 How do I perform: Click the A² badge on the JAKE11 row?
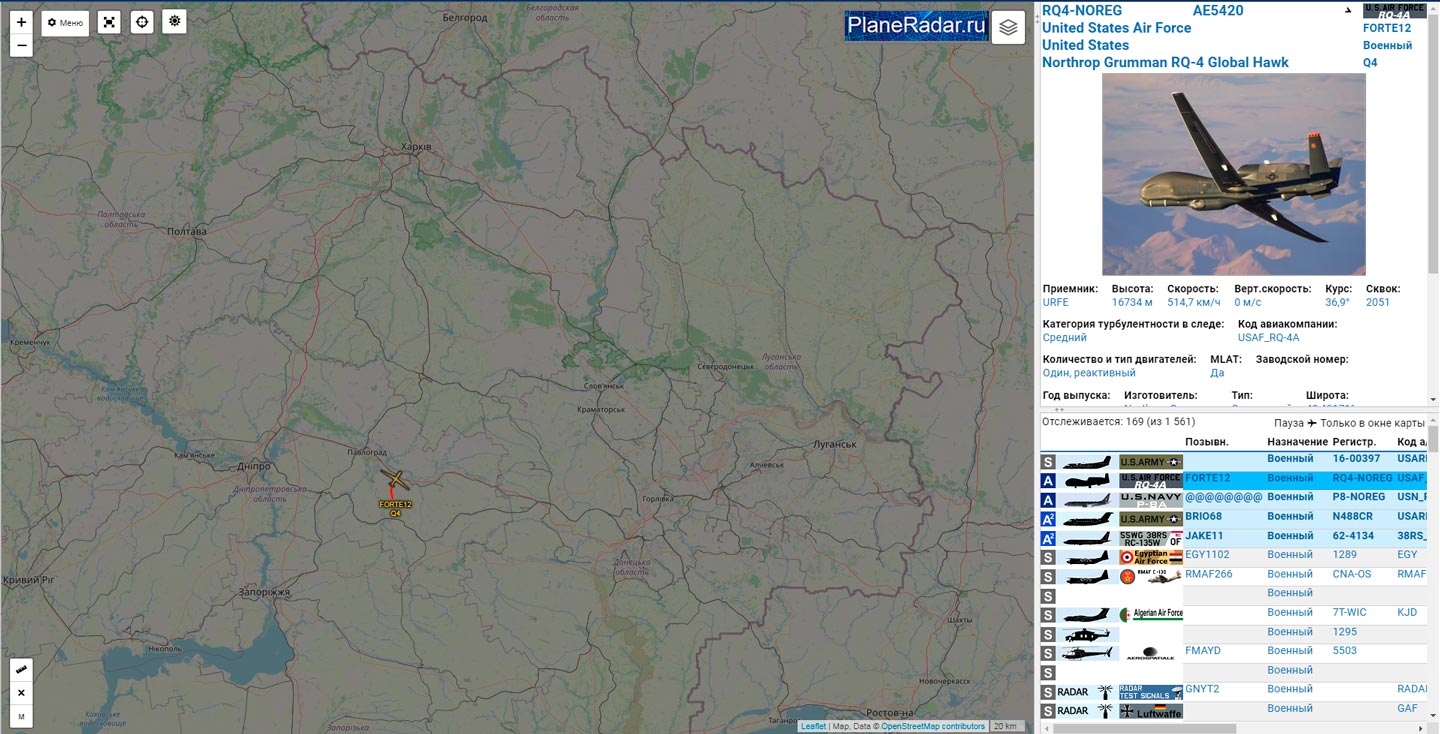click(1048, 538)
